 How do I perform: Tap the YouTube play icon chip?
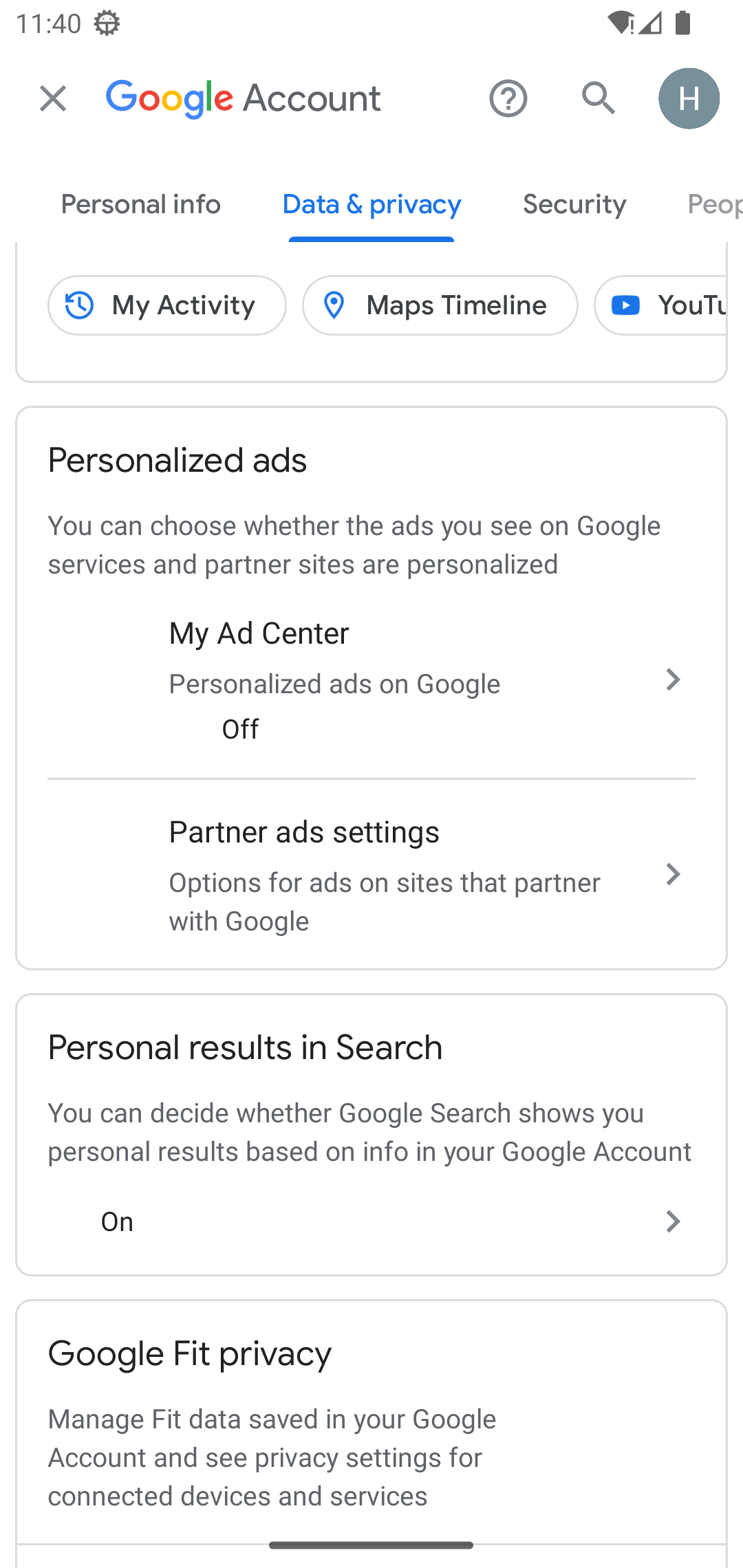pos(626,305)
